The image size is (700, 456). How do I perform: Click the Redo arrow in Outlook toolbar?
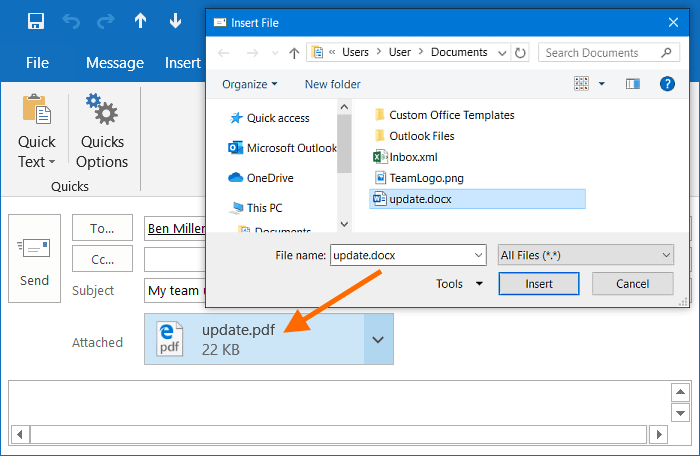coord(106,21)
